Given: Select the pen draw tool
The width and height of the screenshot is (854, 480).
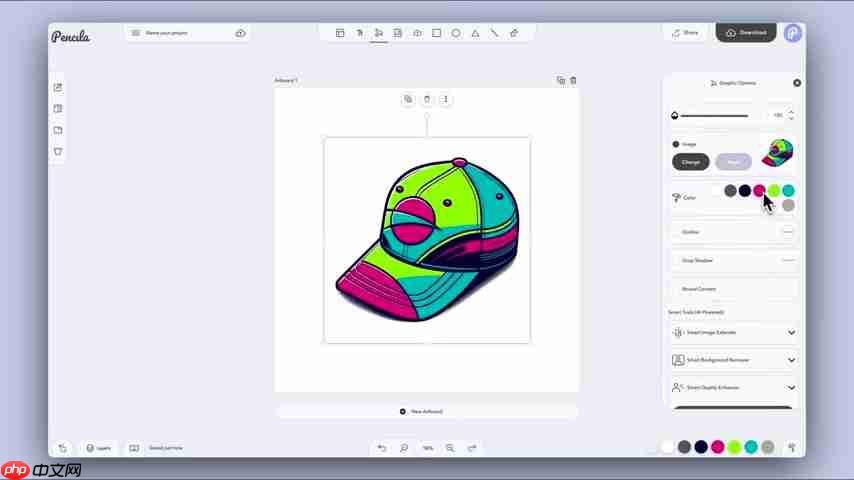Looking at the screenshot, I should pyautogui.click(x=514, y=33).
